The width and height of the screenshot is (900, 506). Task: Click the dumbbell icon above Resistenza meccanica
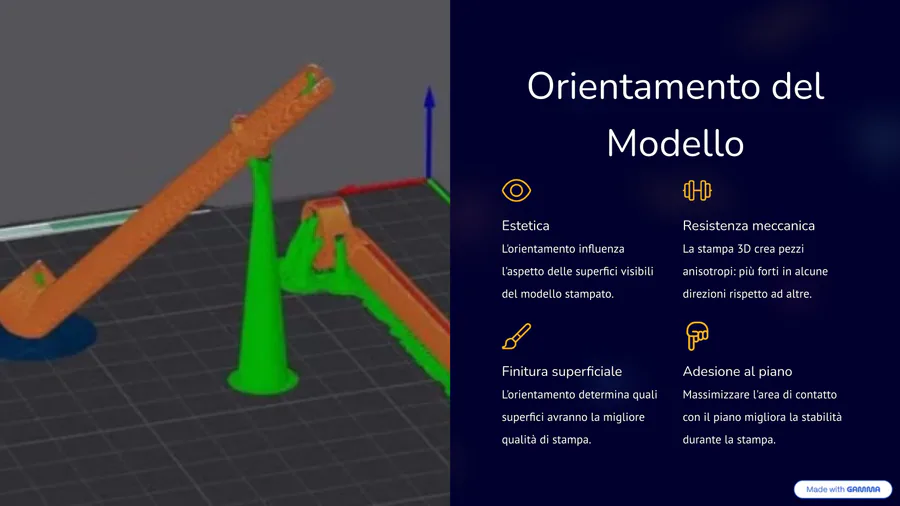click(697, 190)
